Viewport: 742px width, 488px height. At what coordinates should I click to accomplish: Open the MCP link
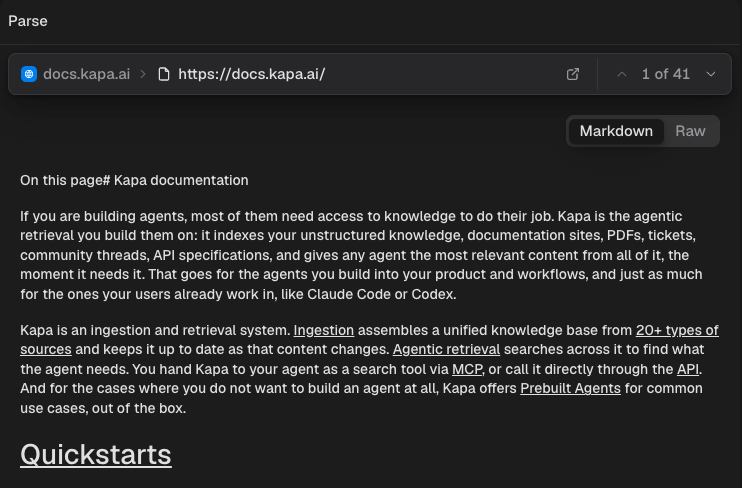point(467,369)
